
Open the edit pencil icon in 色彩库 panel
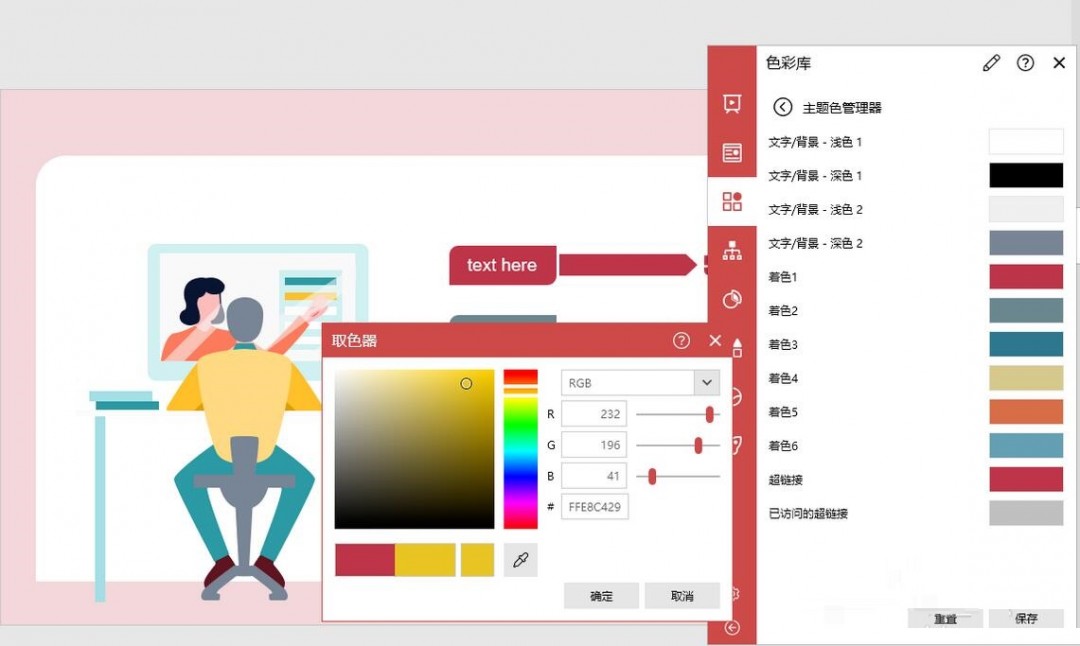pos(991,63)
